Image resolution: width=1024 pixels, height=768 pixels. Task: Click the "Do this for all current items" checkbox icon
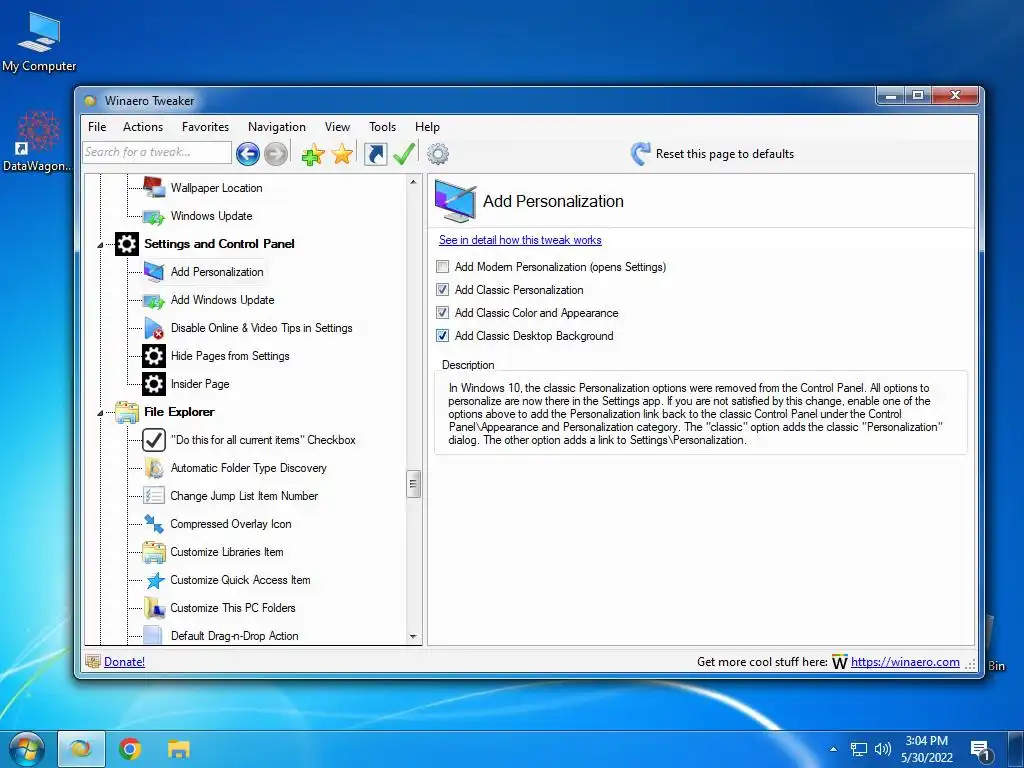[154, 440]
